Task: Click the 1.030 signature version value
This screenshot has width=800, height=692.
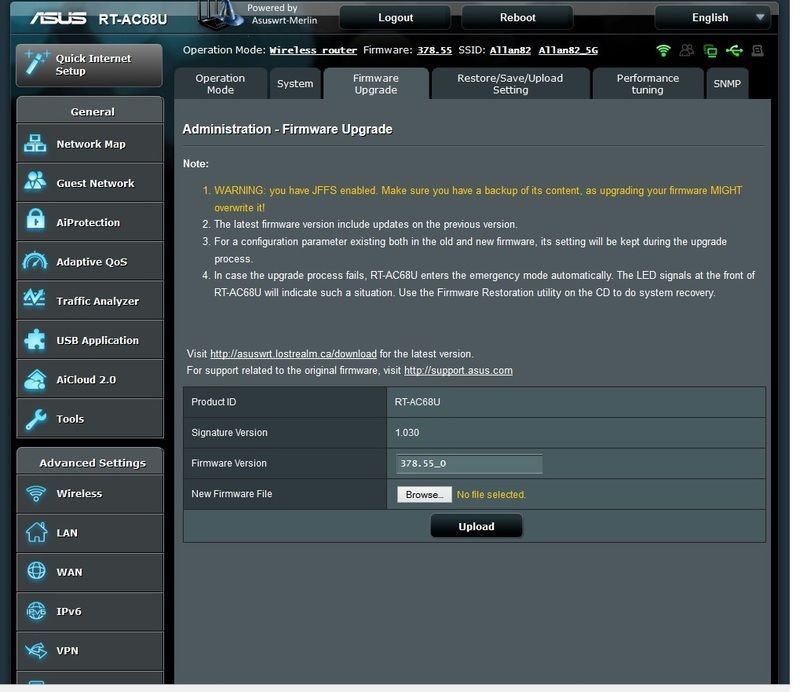Action: (407, 433)
